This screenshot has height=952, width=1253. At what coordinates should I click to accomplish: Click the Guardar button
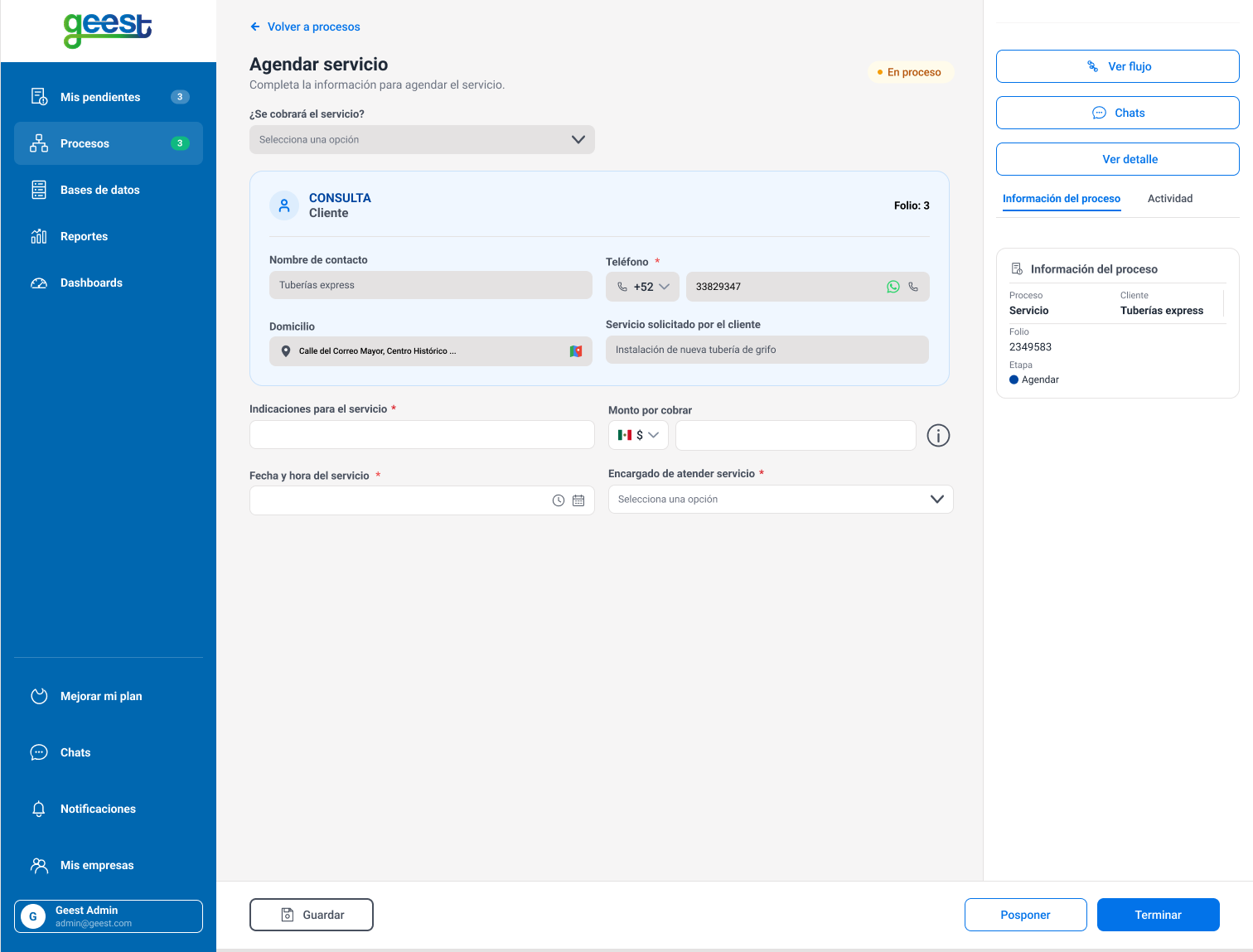pyautogui.click(x=312, y=915)
